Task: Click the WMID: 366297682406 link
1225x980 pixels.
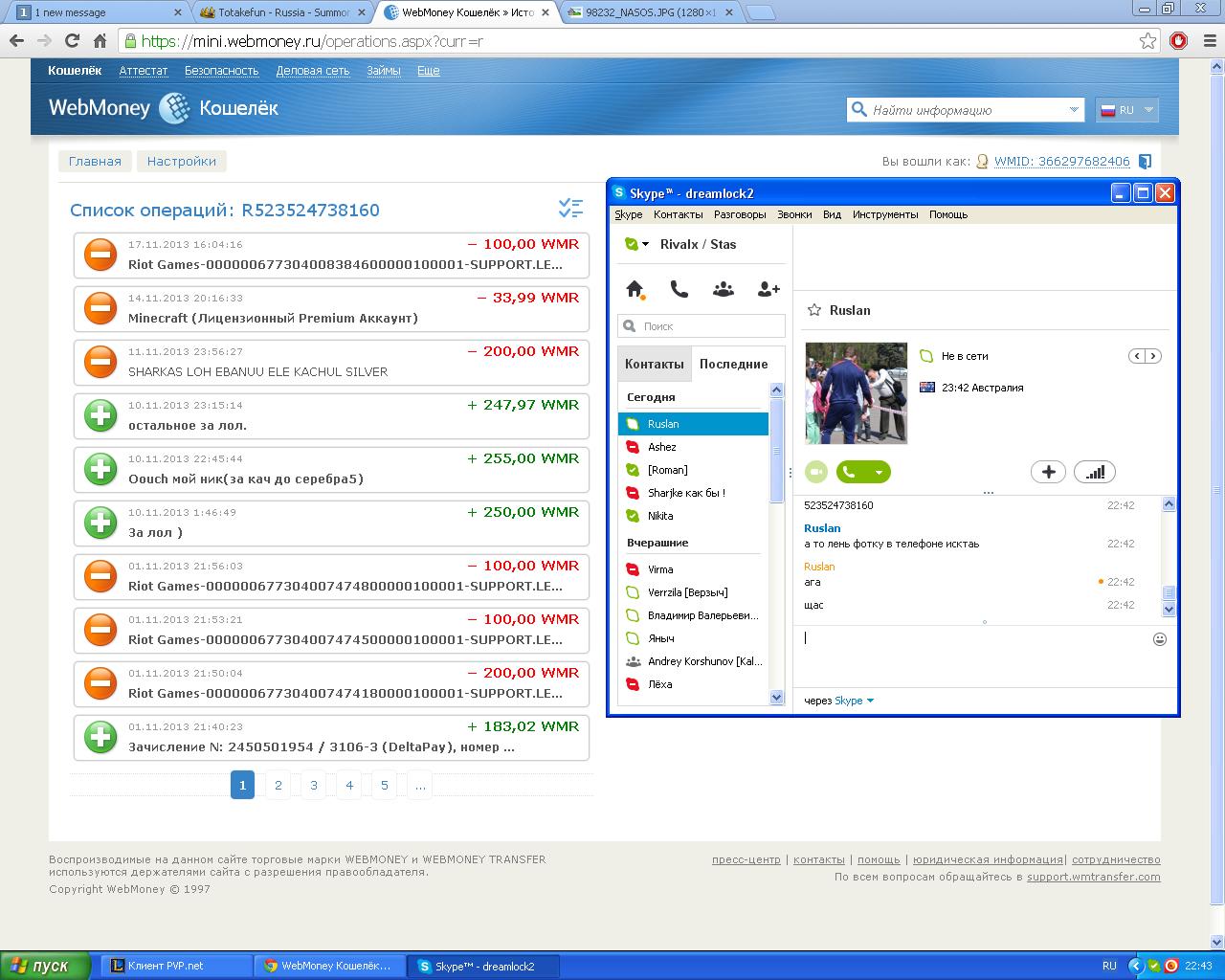Action: 1062,162
